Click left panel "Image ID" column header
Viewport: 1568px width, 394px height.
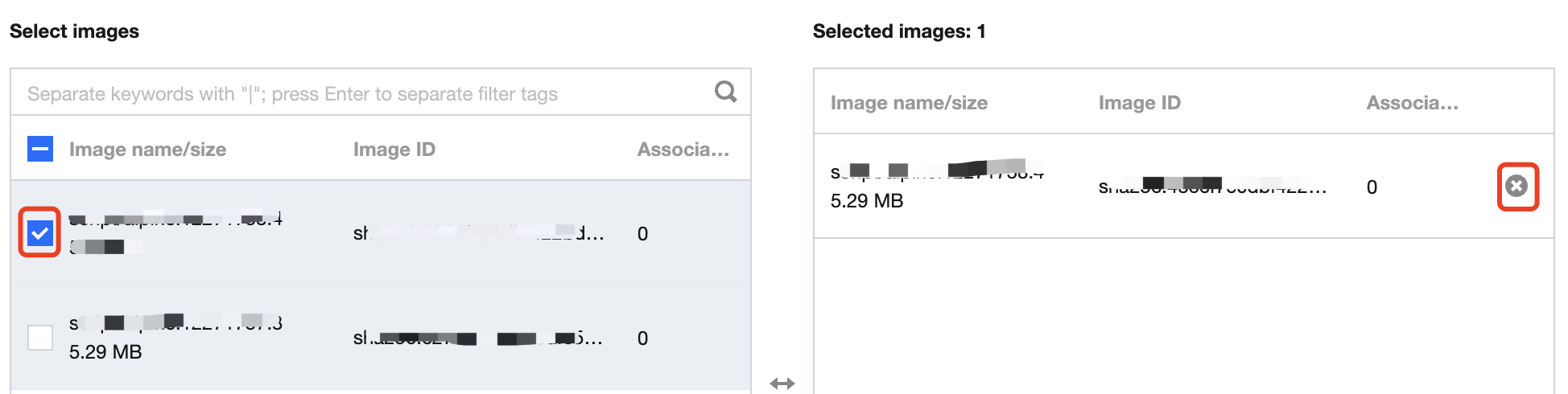tap(394, 150)
